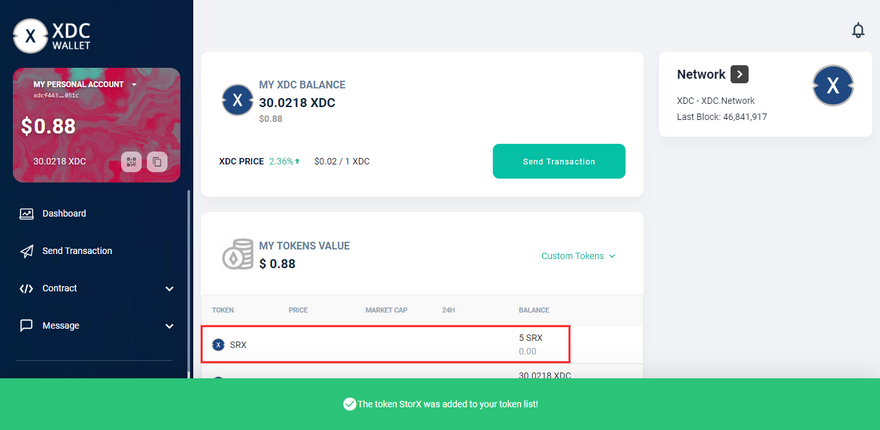Copy the wallet address icon
The width and height of the screenshot is (880, 430).
(x=156, y=161)
